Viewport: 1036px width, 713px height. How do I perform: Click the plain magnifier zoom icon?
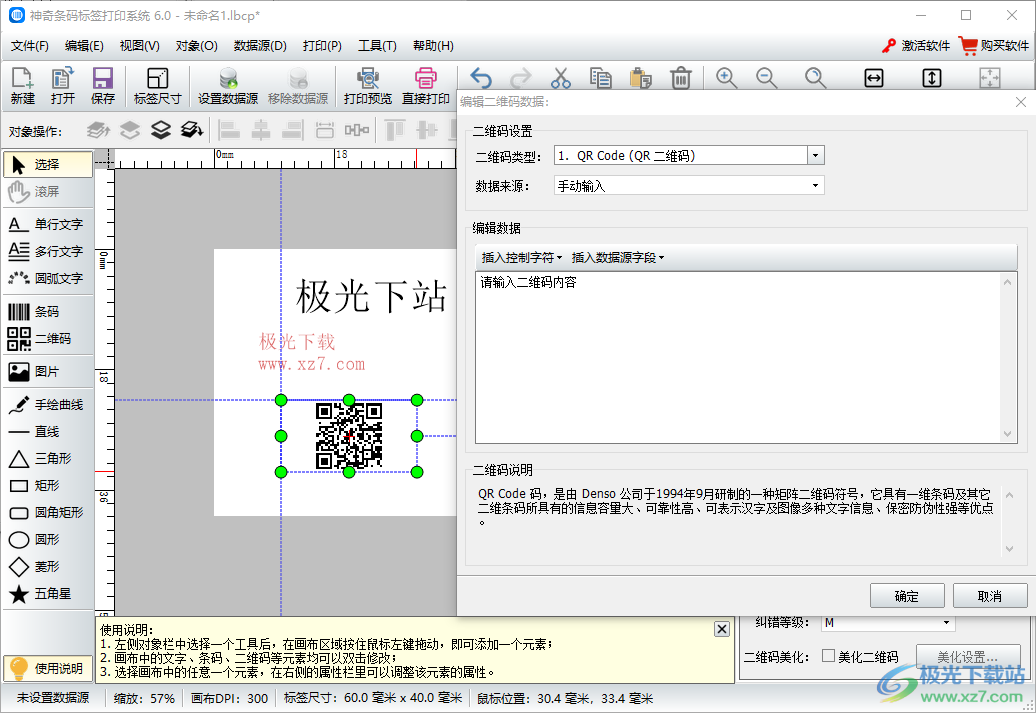tap(815, 78)
